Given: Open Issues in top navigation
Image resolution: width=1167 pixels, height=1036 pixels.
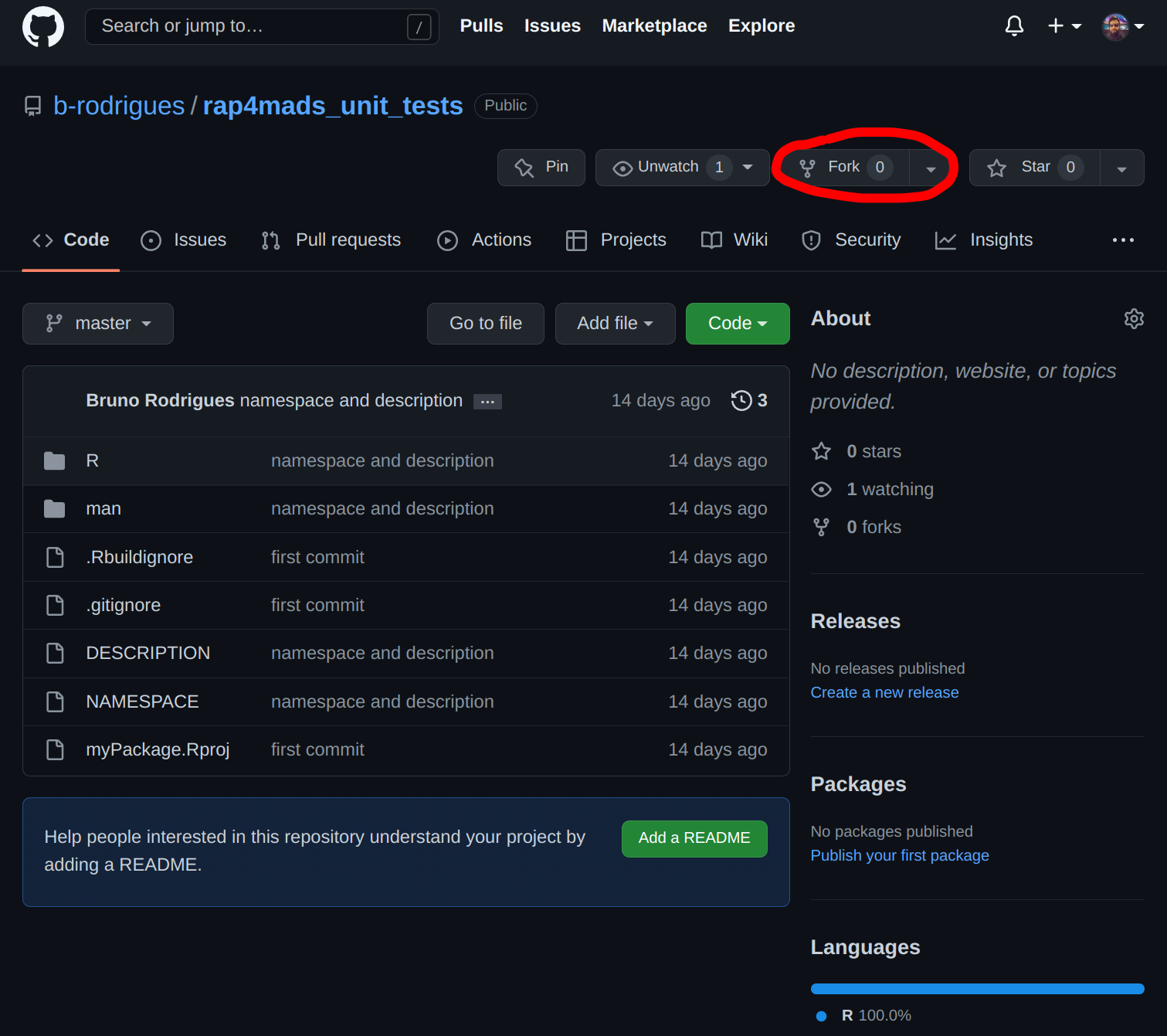Looking at the screenshot, I should pos(552,25).
